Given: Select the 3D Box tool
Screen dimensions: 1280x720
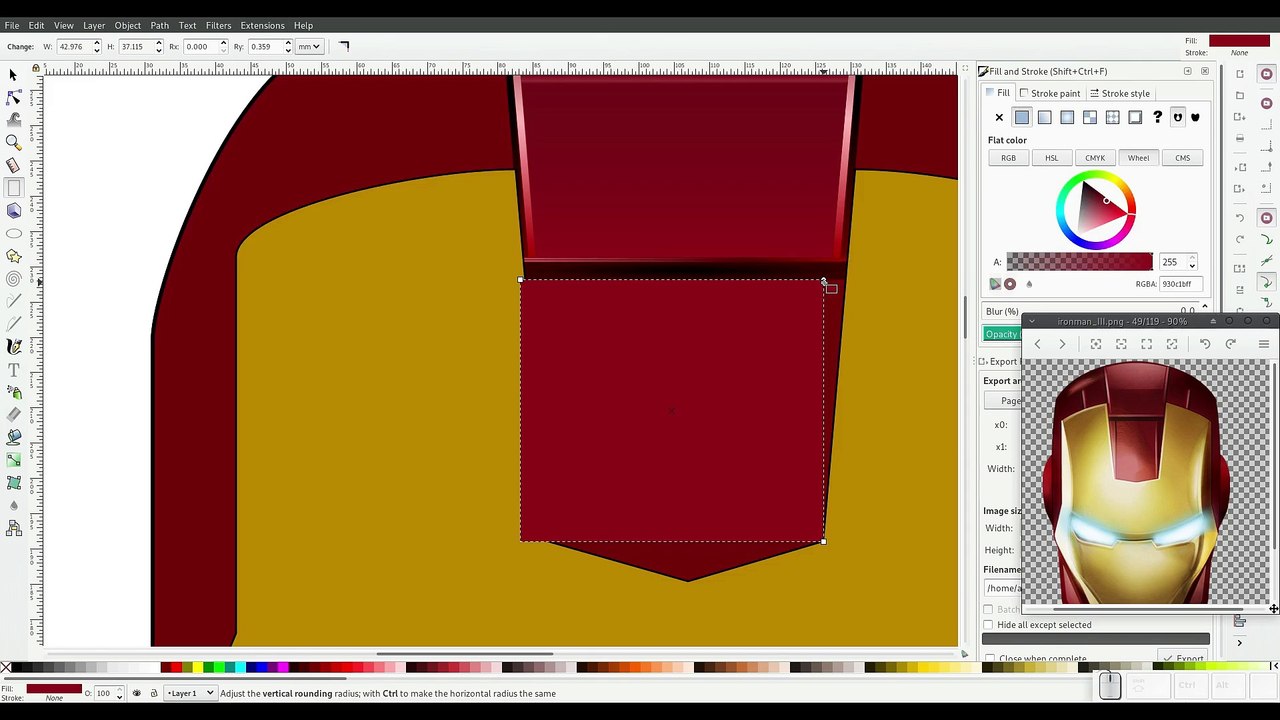Looking at the screenshot, I should 13,210.
